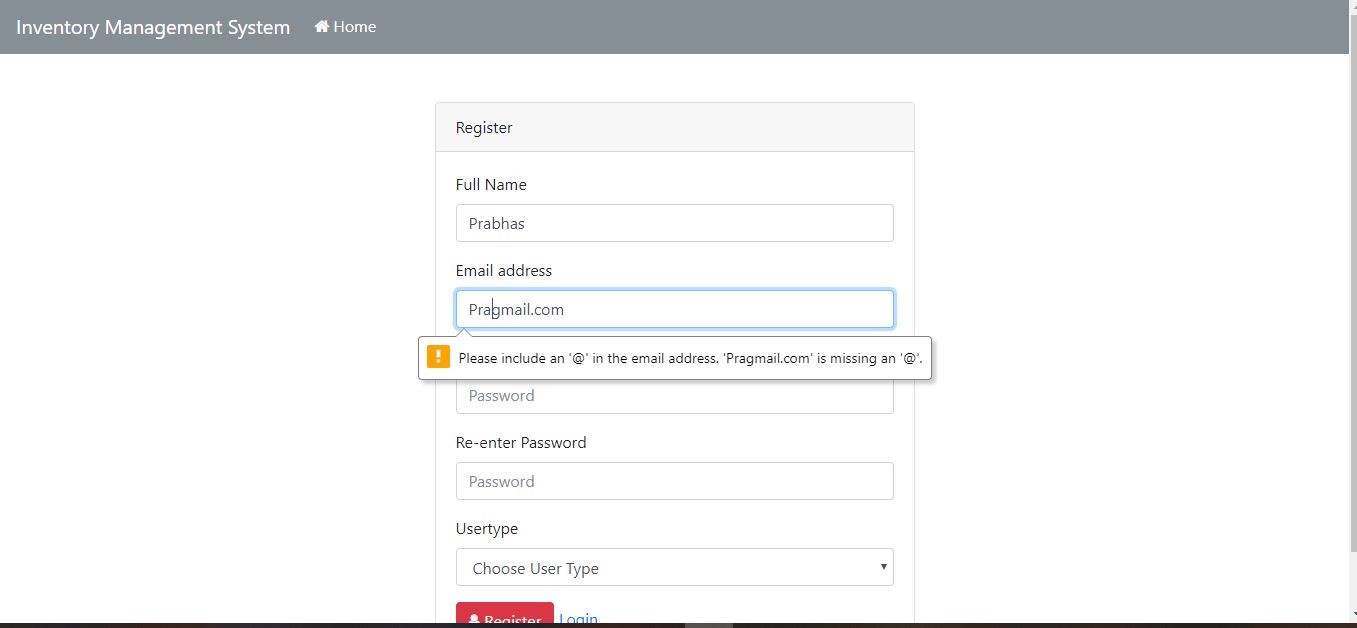Screen dimensions: 1357x628
Task: Click inside the Full Name field
Action: click(674, 223)
